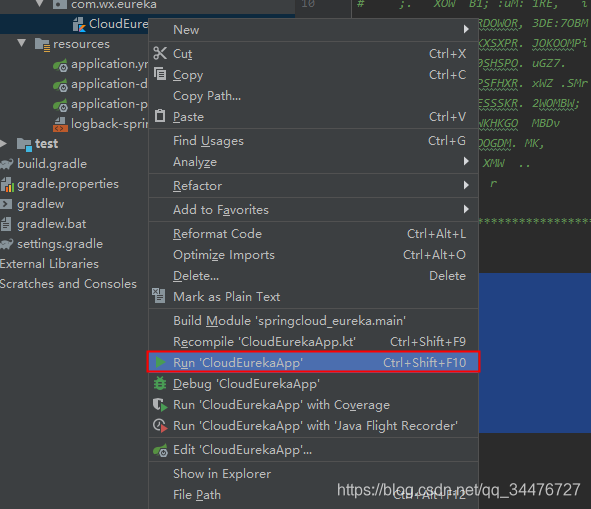
Task: Select File Path menu entry
Action: click(x=314, y=495)
